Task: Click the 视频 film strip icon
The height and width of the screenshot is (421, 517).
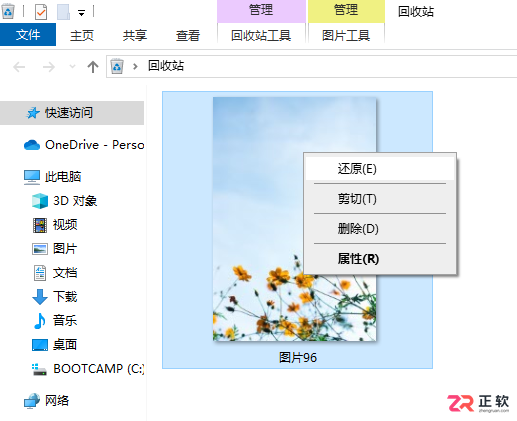Action: 40,225
